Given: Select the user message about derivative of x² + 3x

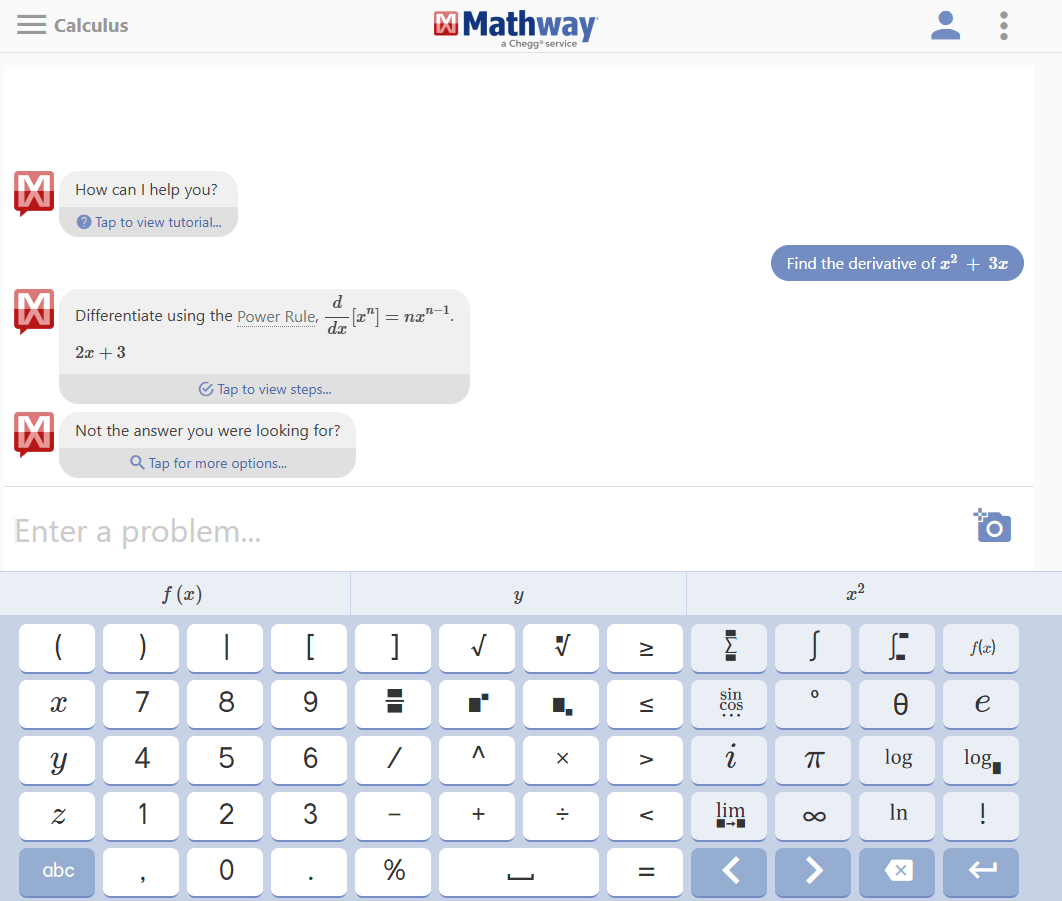Looking at the screenshot, I should click(897, 263).
